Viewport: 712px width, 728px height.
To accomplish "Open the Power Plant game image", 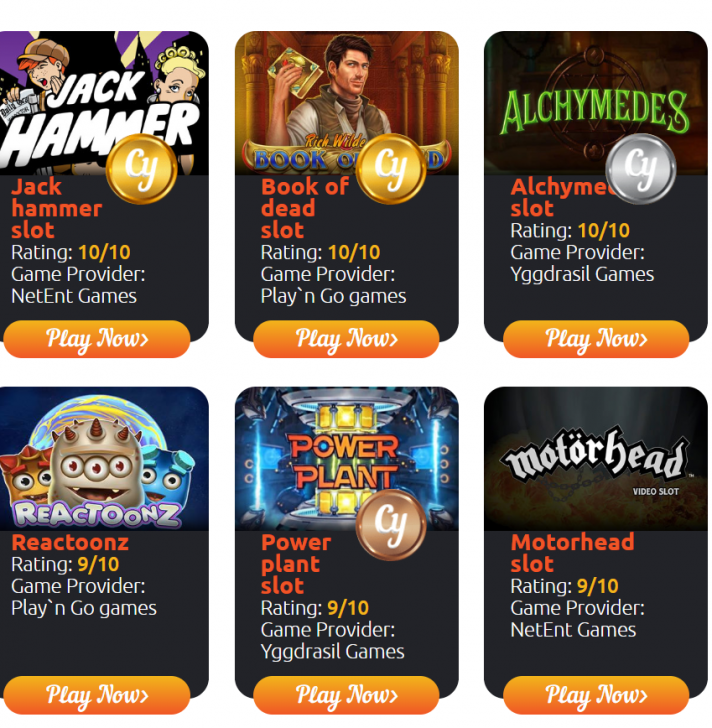I will (347, 459).
